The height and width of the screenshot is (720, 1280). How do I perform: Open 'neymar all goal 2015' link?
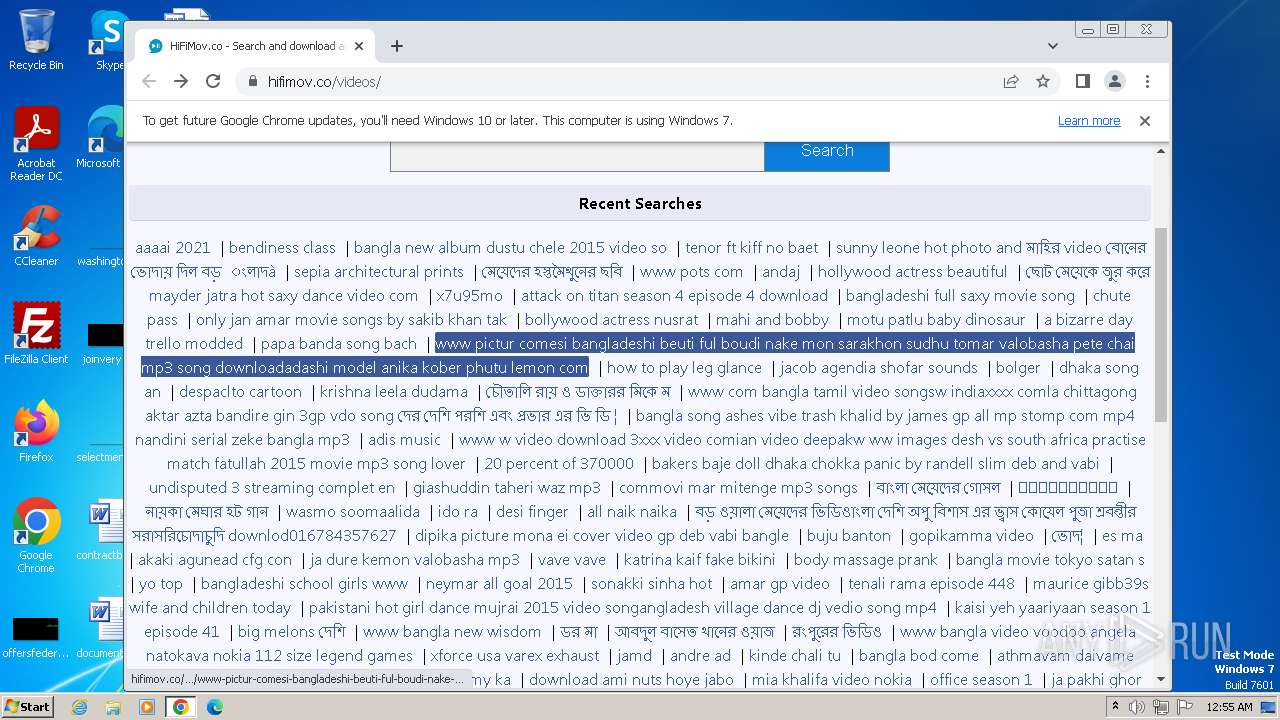point(499,584)
